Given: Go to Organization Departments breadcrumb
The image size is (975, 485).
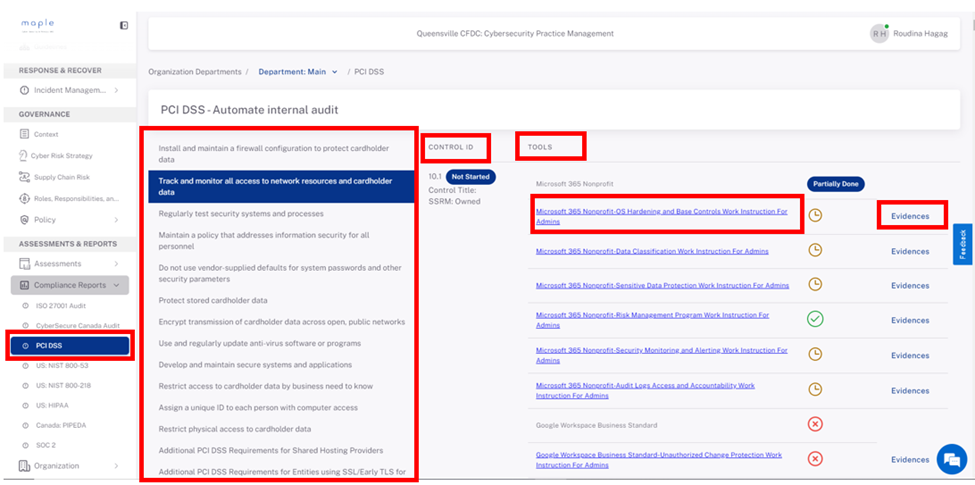Looking at the screenshot, I should point(195,72).
